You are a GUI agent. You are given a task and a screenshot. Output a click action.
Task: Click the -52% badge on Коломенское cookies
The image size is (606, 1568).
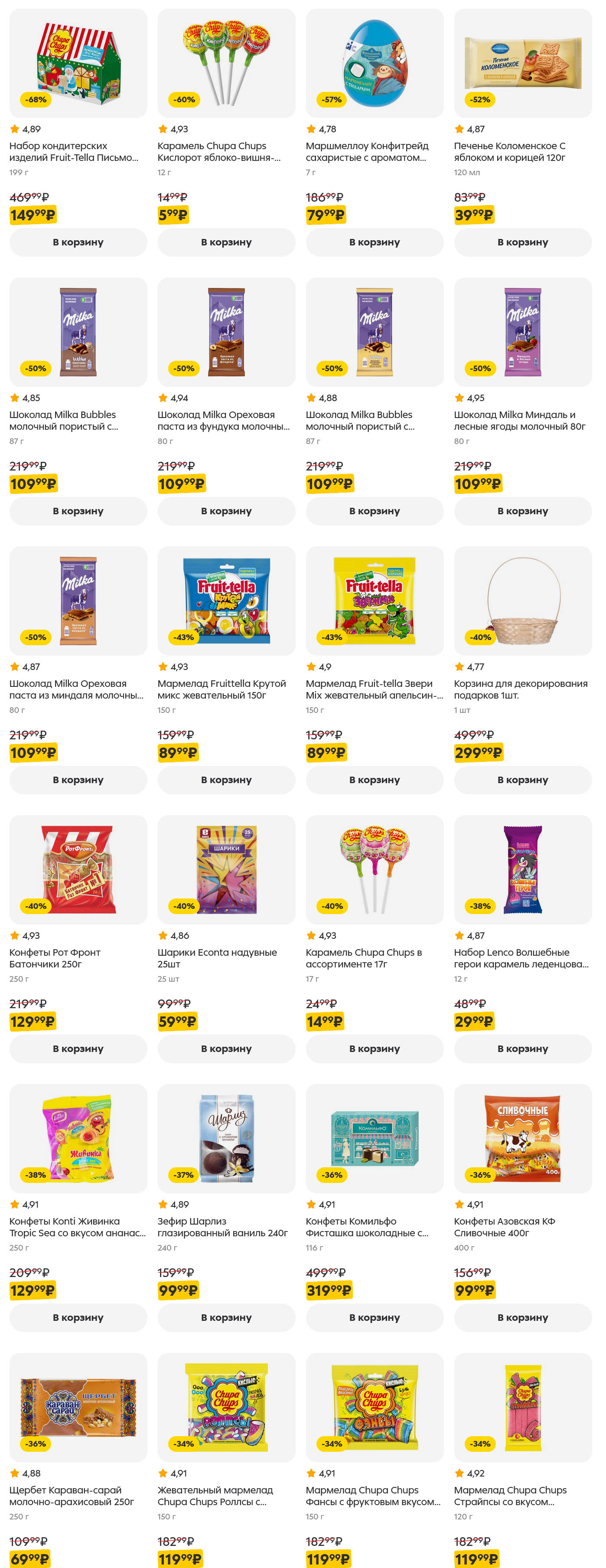[480, 99]
